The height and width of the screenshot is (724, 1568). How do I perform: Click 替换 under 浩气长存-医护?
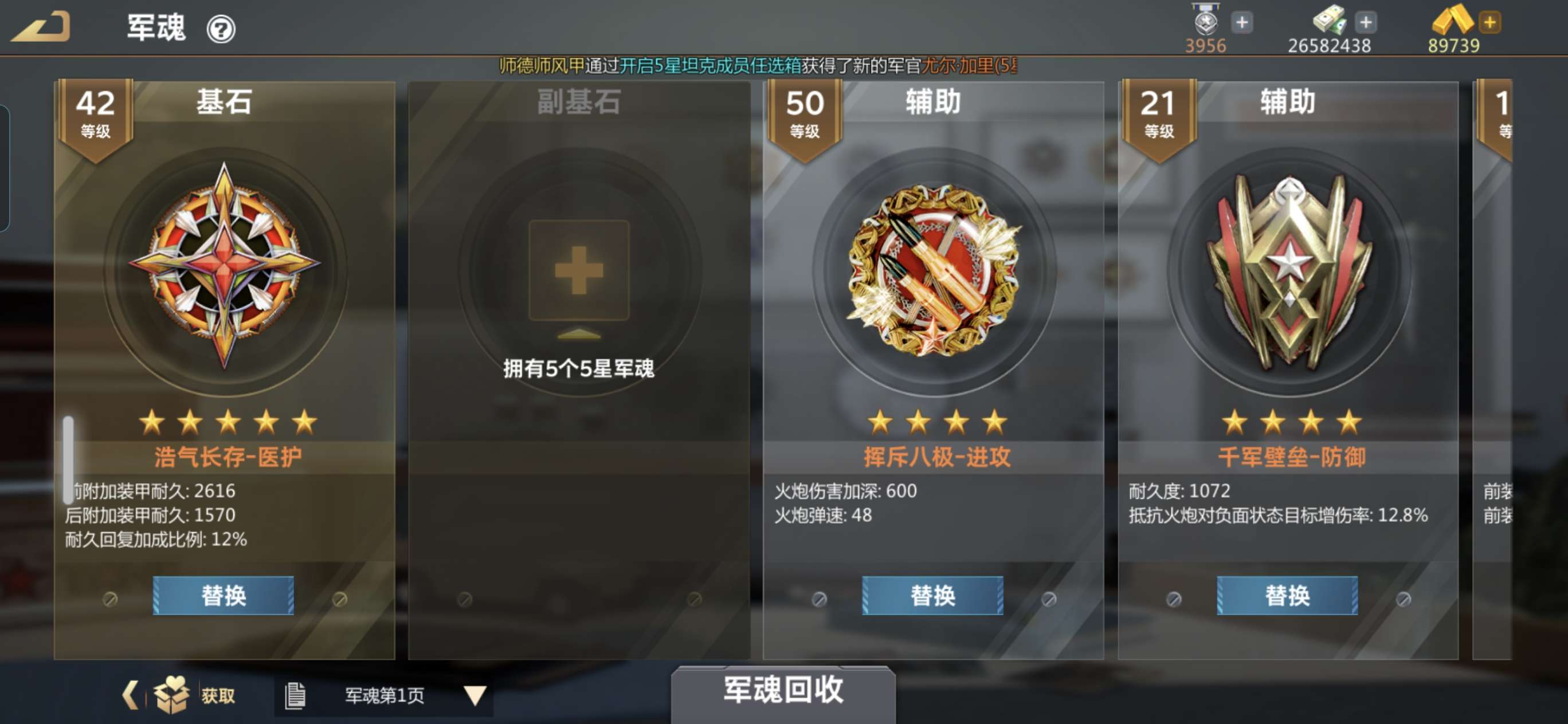(224, 595)
